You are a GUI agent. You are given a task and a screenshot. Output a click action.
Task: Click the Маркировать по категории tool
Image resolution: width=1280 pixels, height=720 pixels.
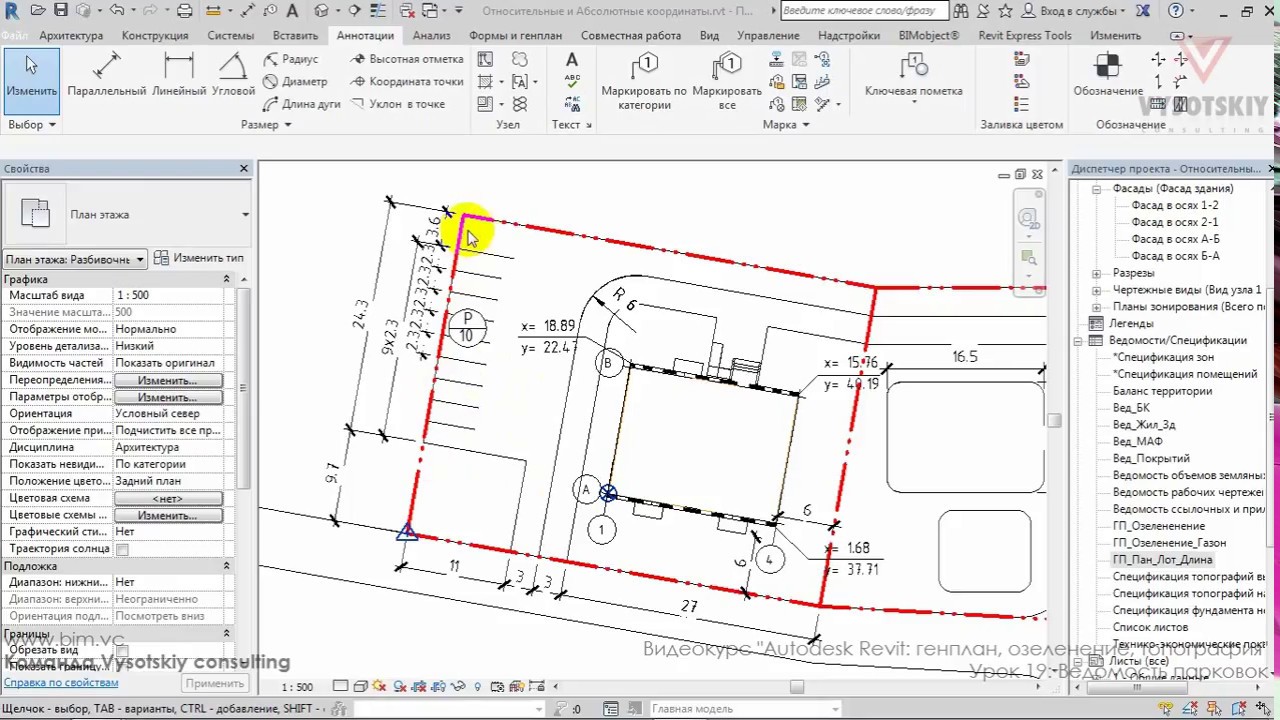coord(644,82)
